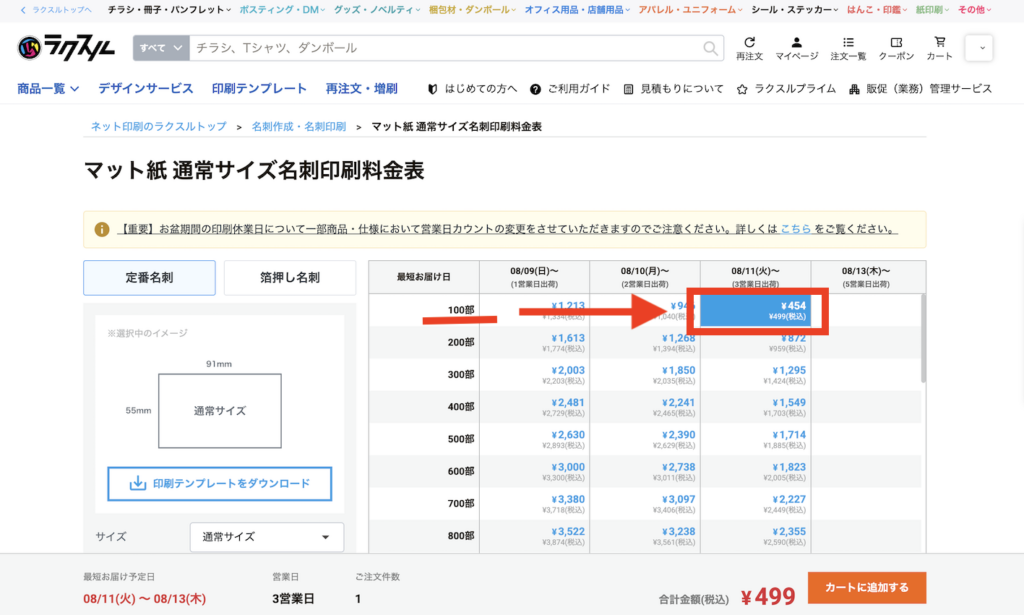Click the price table scrollbar
1024x615 pixels.
point(923,338)
